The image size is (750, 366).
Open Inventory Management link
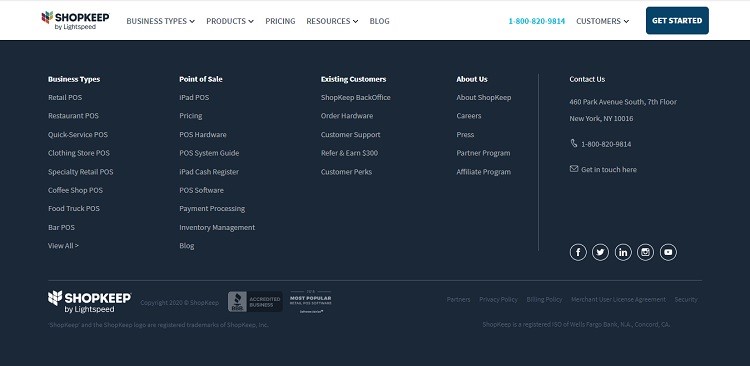(217, 227)
